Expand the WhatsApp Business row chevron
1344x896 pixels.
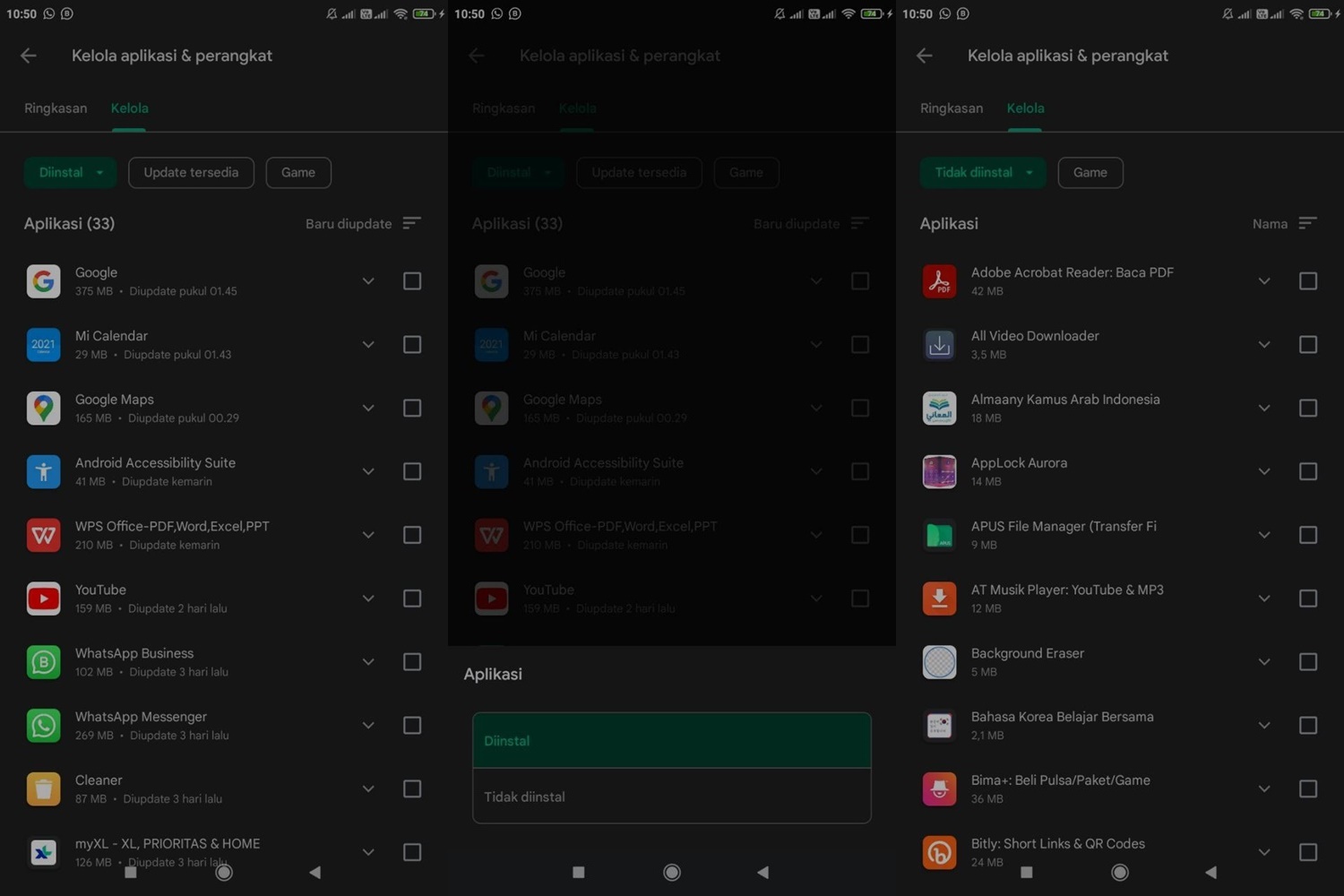click(368, 662)
